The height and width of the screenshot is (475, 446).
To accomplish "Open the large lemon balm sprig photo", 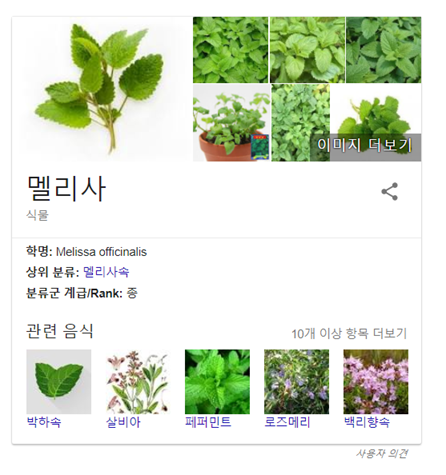I will (103, 89).
